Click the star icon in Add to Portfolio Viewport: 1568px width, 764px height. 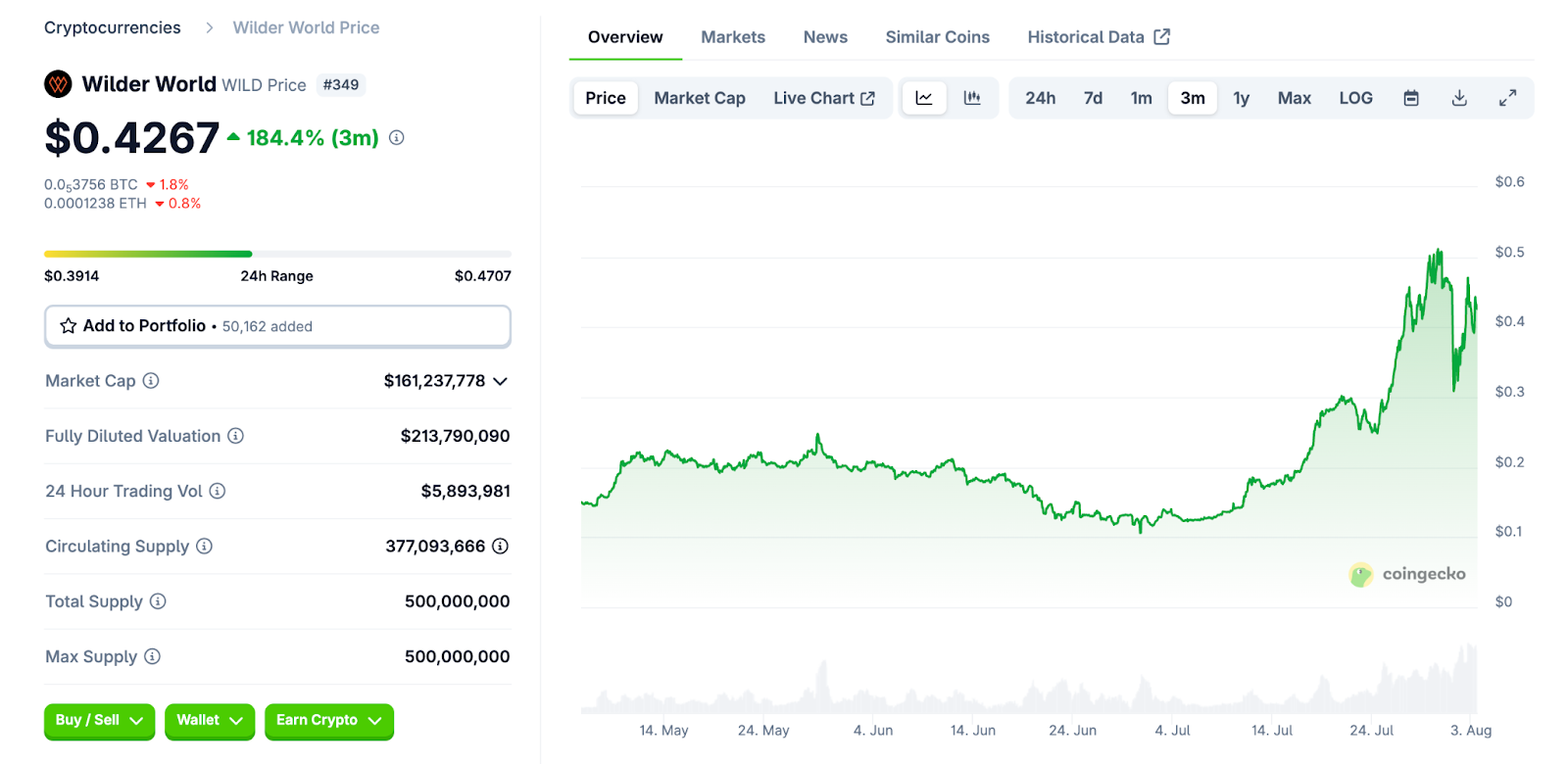click(x=69, y=326)
